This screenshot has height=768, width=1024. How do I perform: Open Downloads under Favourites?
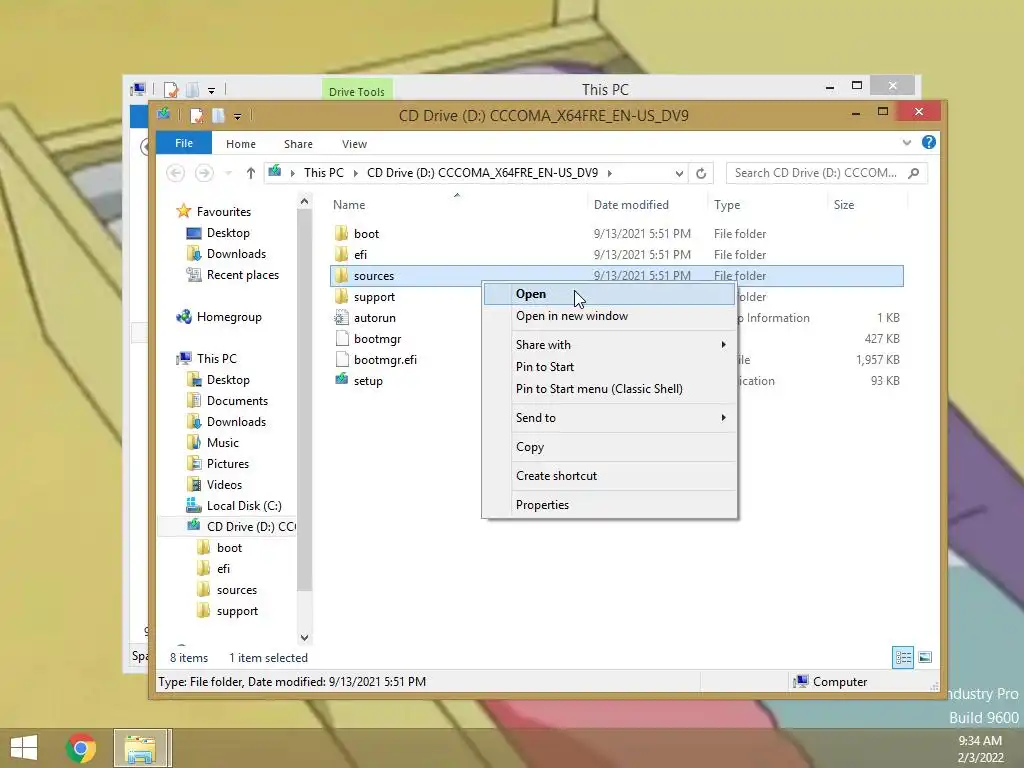point(236,254)
